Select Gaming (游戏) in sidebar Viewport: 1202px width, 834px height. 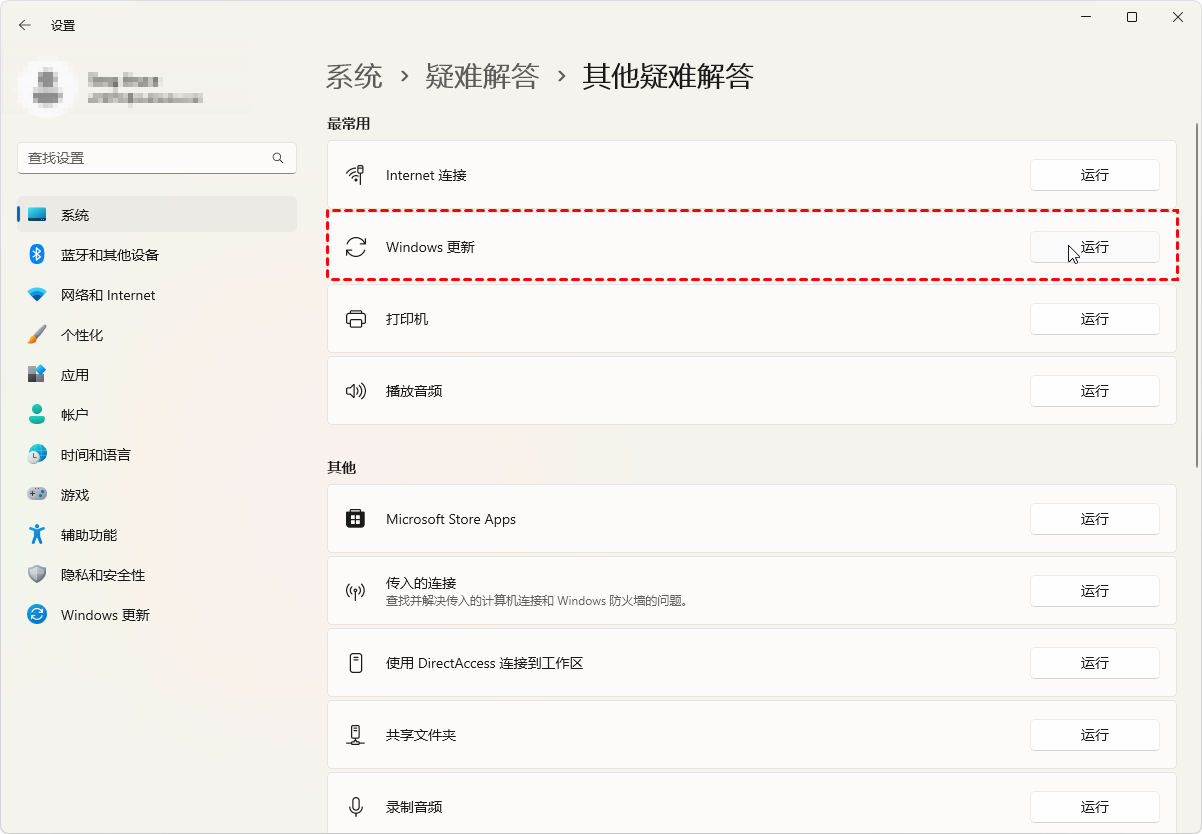[75, 495]
